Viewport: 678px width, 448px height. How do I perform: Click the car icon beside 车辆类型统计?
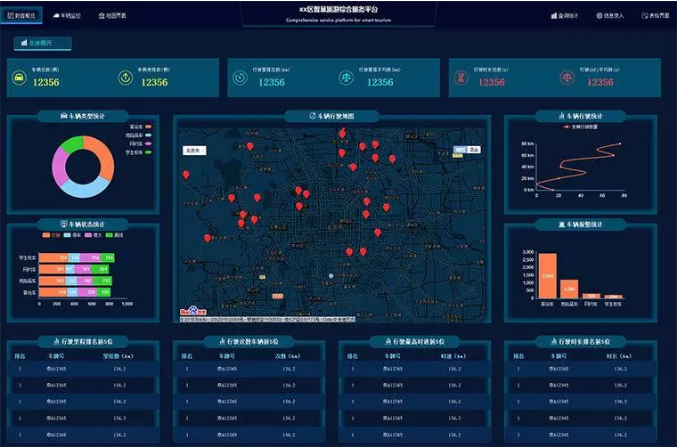coord(64,116)
